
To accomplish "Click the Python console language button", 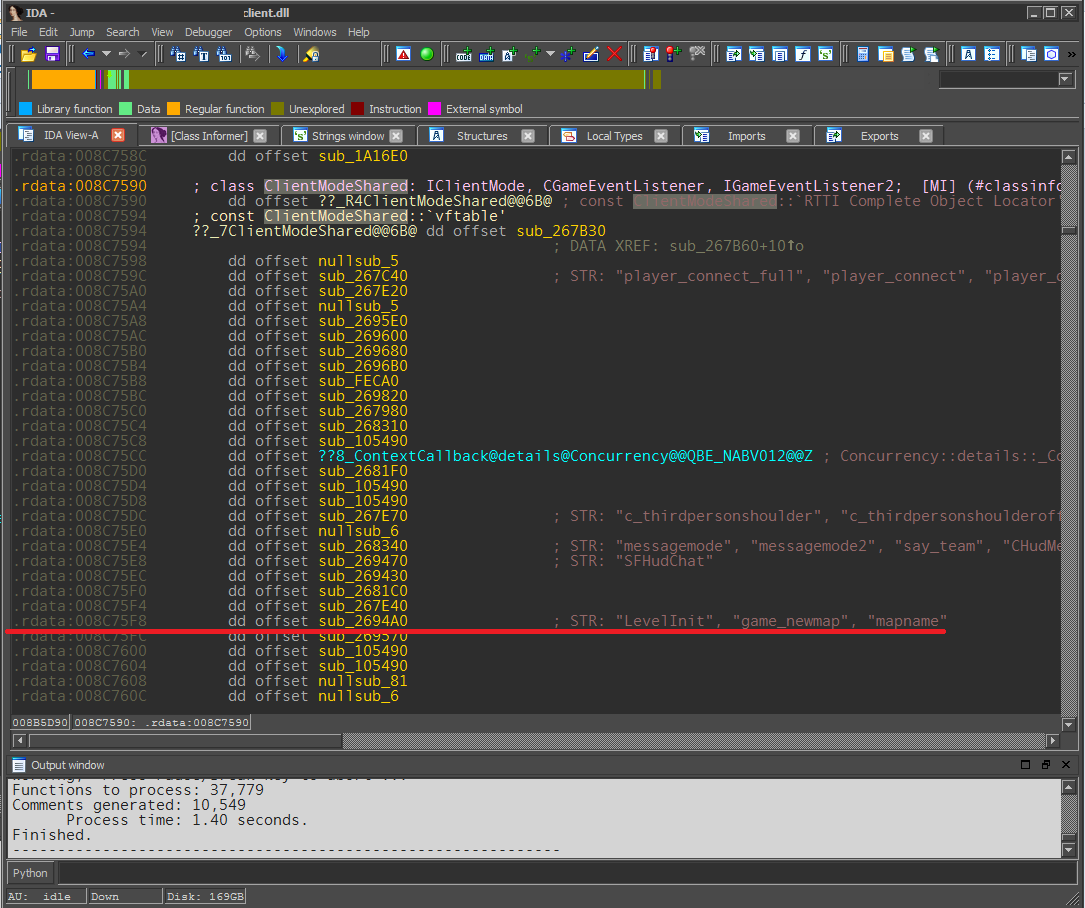I will pyautogui.click(x=30, y=873).
